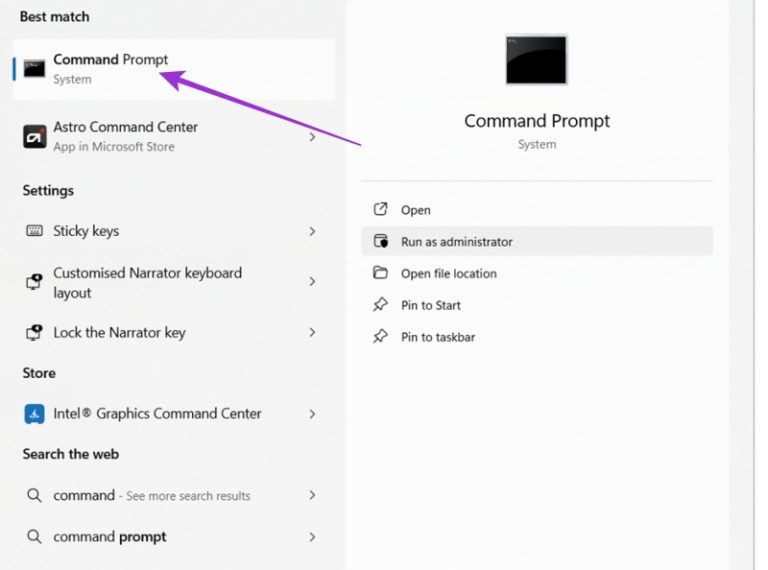Screen dimensions: 768x570
Task: Click the Command Prompt icon in Best match
Action: [x=34, y=69]
